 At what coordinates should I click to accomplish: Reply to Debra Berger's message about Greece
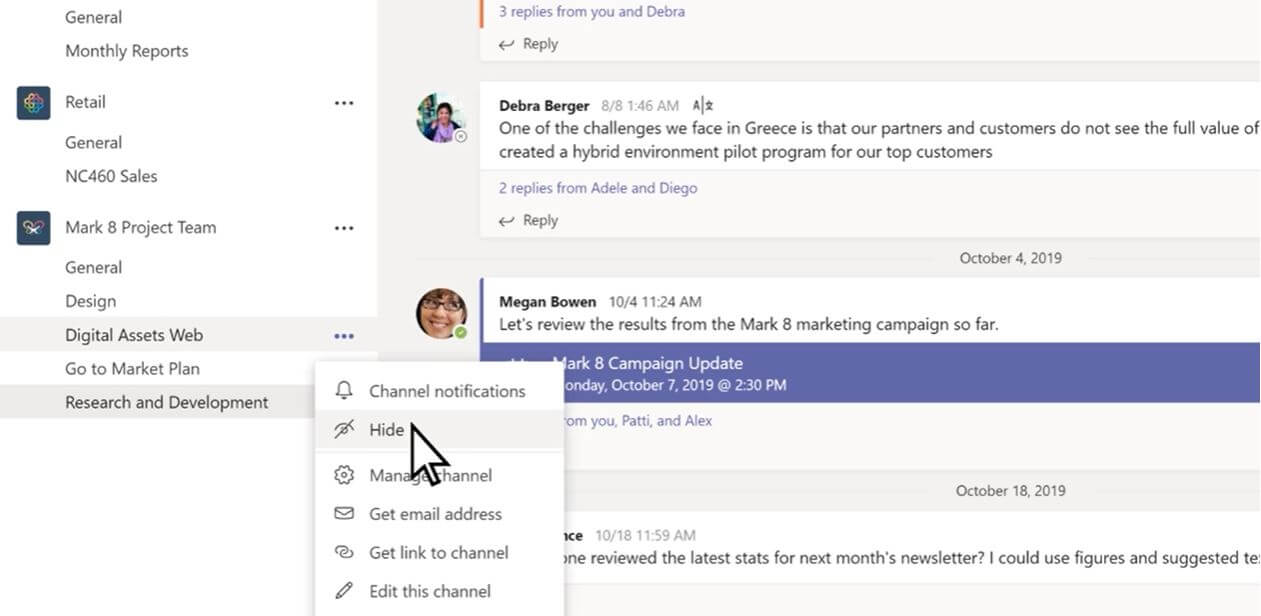(529, 220)
